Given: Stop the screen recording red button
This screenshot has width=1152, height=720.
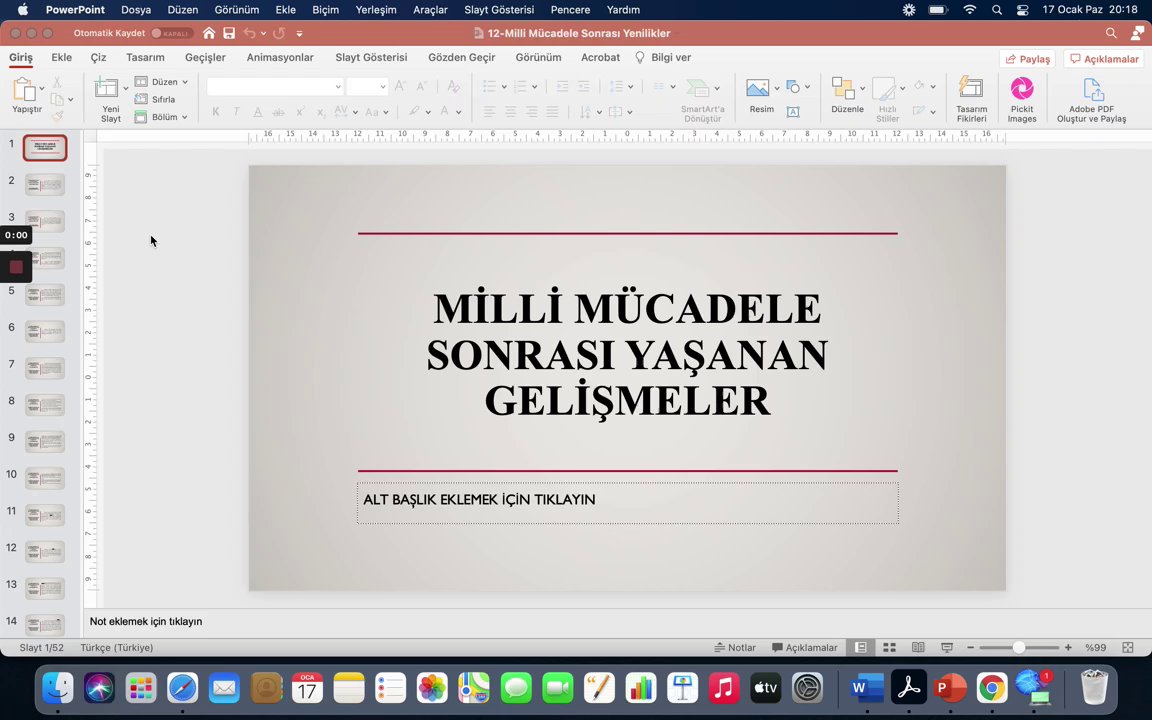Looking at the screenshot, I should pyautogui.click(x=16, y=267).
